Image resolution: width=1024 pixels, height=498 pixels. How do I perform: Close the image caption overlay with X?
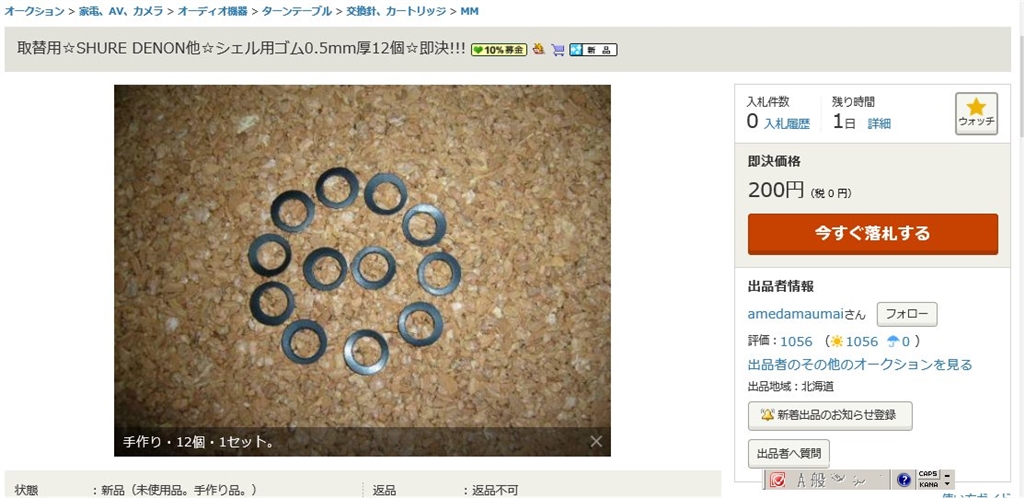[596, 441]
